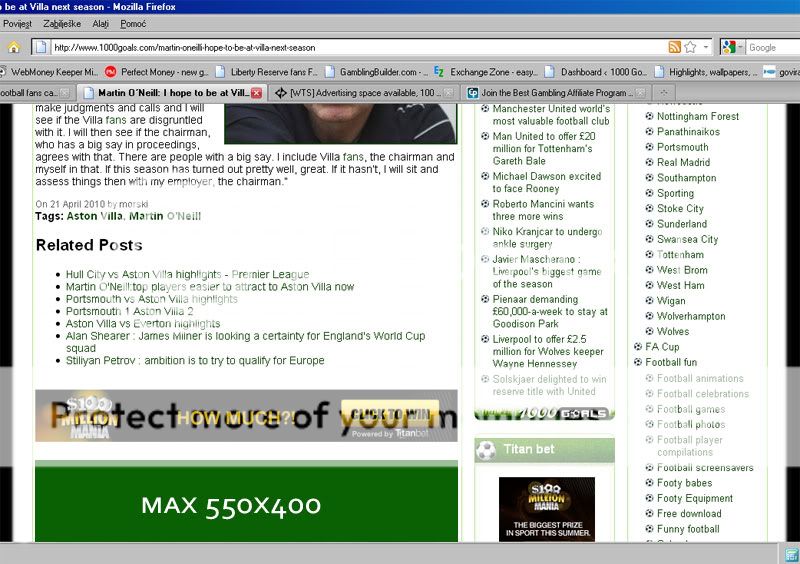Open Aston Villa vs Everton highlights post
This screenshot has height=564, width=800.
click(x=143, y=324)
